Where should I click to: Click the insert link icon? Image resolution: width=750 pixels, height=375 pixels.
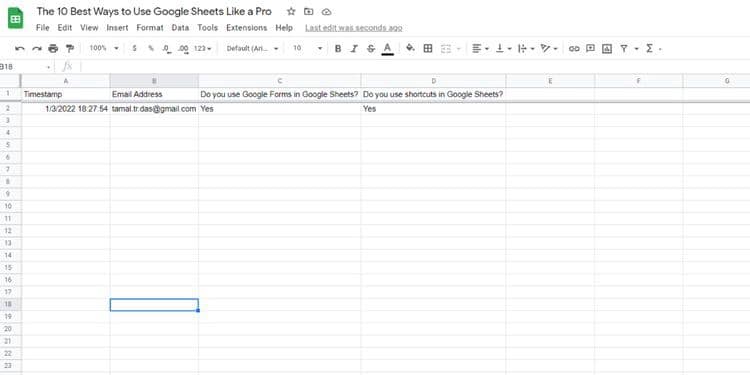pyautogui.click(x=574, y=48)
